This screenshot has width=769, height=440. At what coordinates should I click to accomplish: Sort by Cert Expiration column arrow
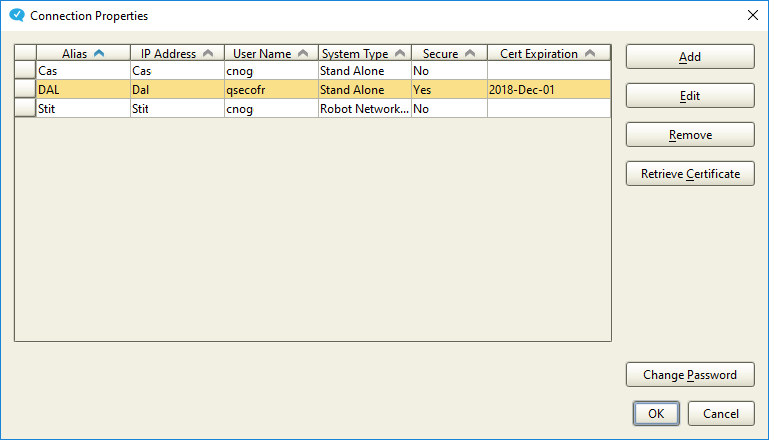[589, 54]
